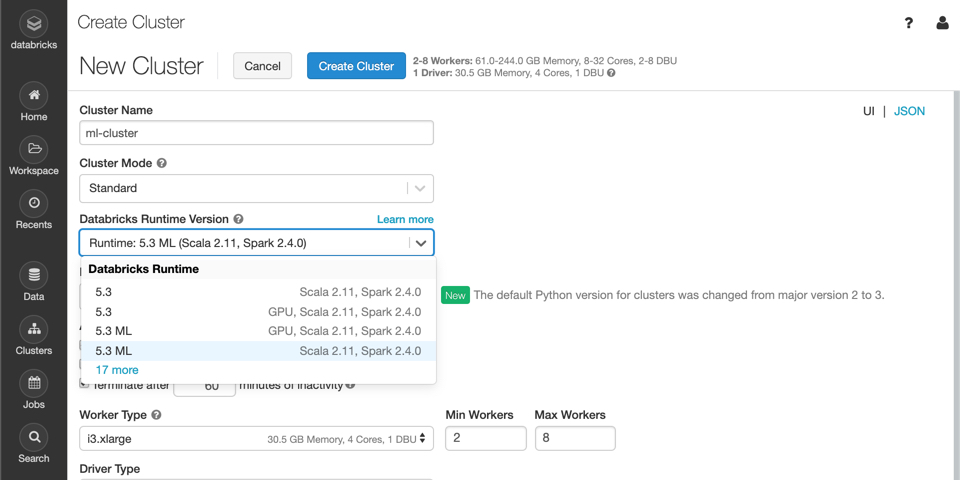960x480 pixels.
Task: Click info icon next to Worker Type
Action: (x=156, y=415)
